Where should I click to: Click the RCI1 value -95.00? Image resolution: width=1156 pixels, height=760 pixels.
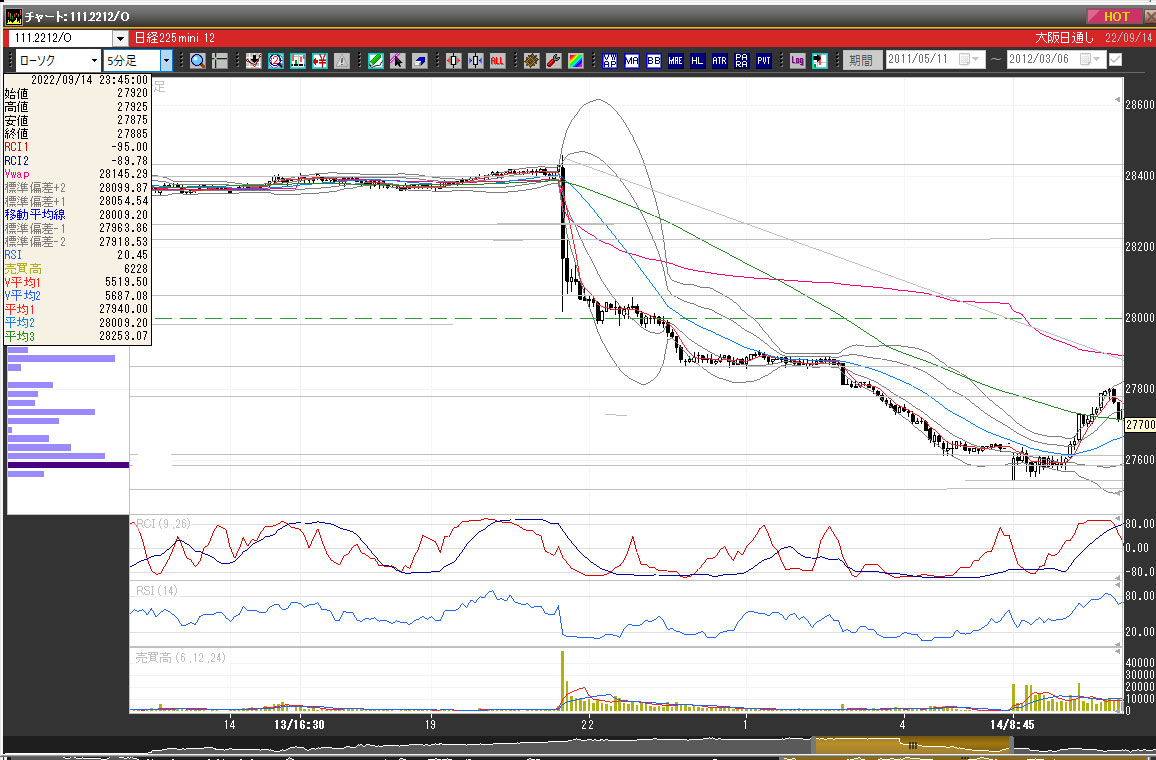129,147
